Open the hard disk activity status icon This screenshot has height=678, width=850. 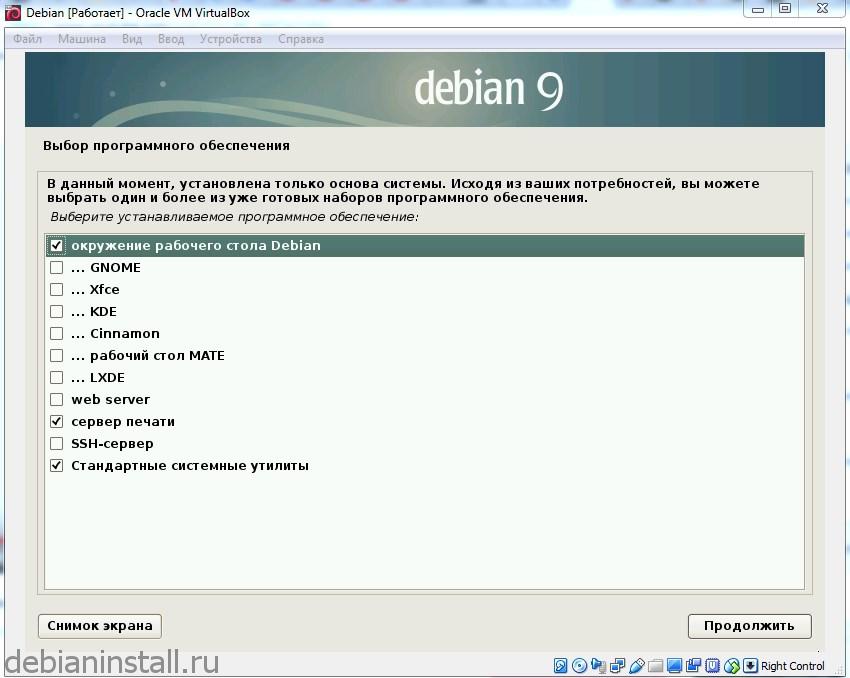(560, 666)
